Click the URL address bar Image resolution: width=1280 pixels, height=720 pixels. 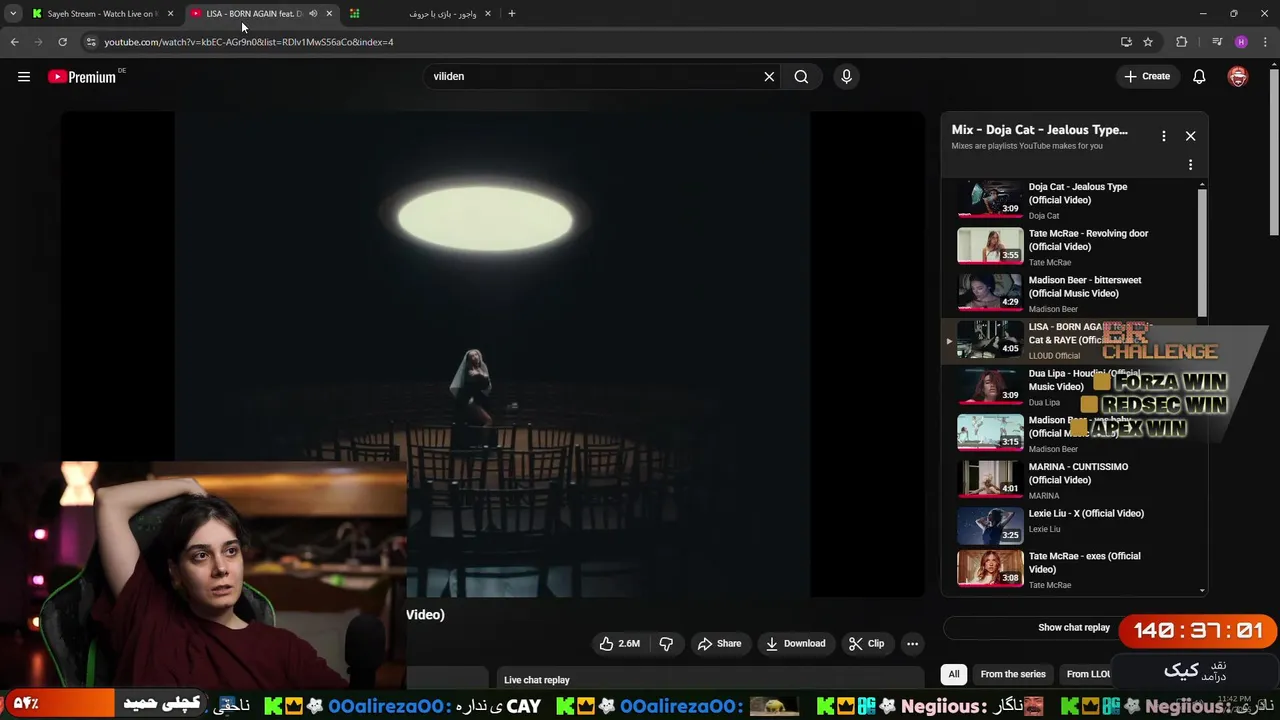[x=600, y=42]
